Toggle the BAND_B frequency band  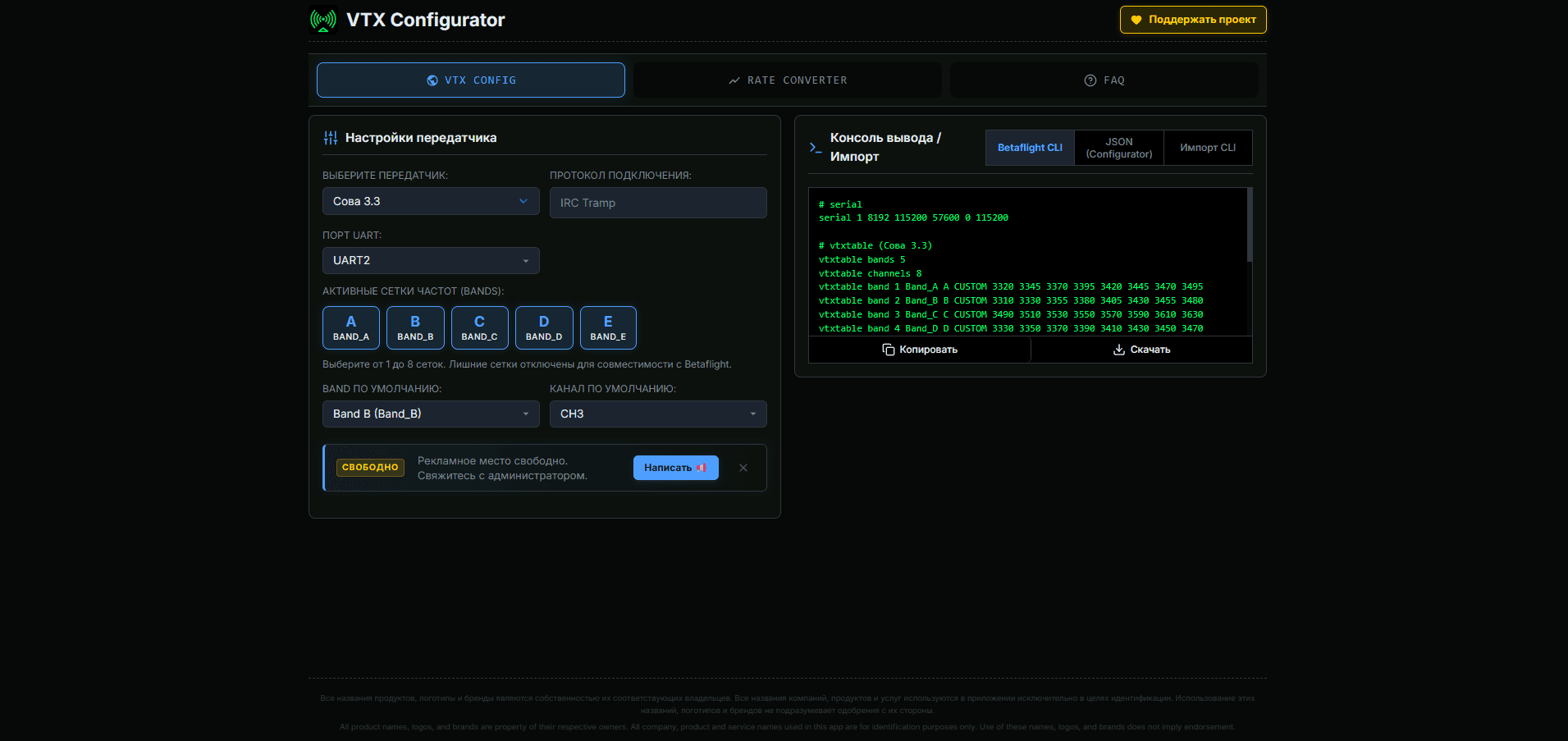point(415,327)
